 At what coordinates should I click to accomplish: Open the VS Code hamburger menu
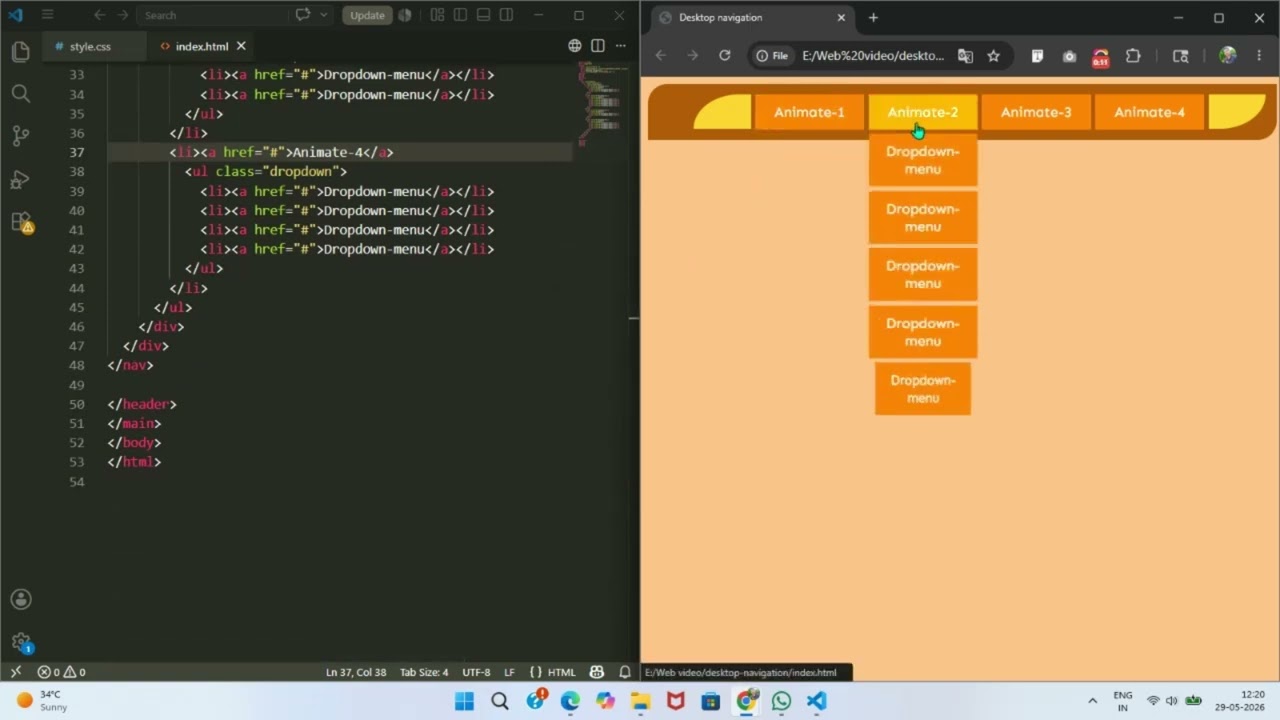point(47,15)
